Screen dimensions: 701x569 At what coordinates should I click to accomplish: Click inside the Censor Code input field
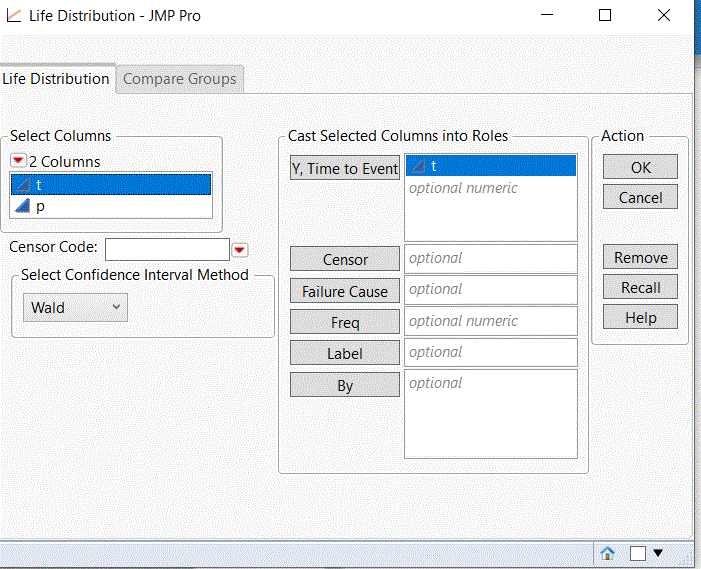[167, 249]
